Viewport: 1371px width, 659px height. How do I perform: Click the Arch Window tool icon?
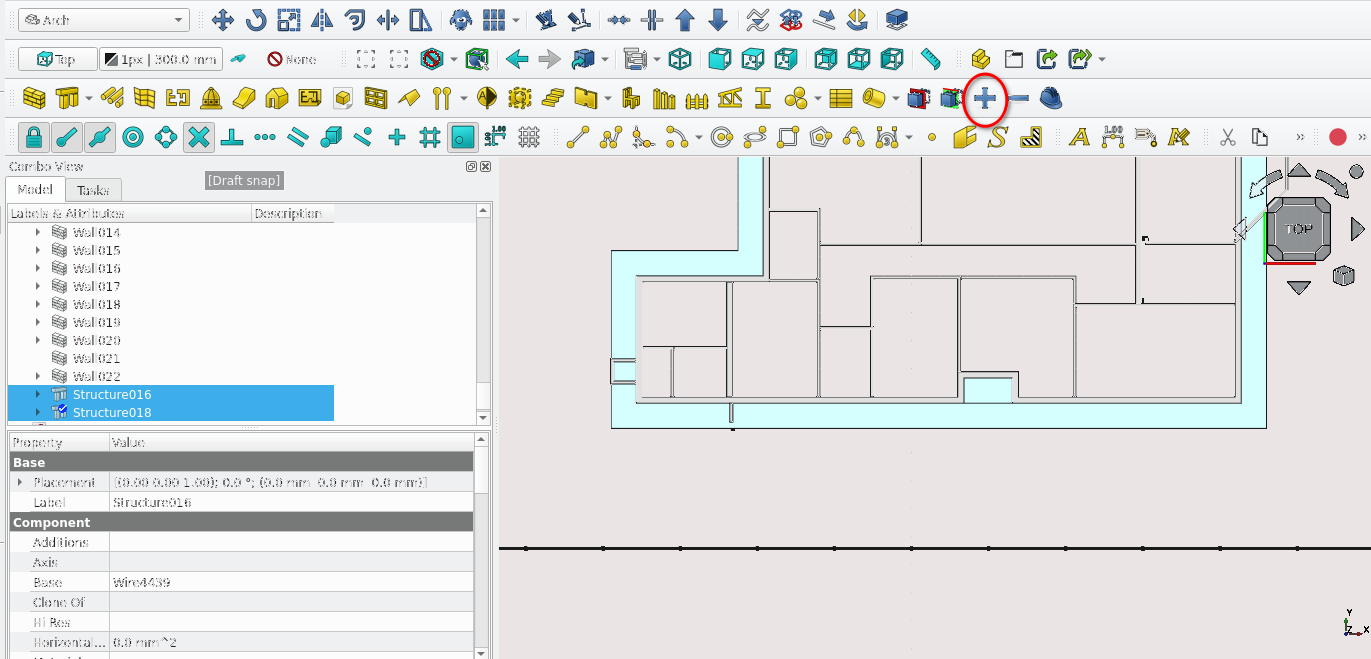coord(376,98)
